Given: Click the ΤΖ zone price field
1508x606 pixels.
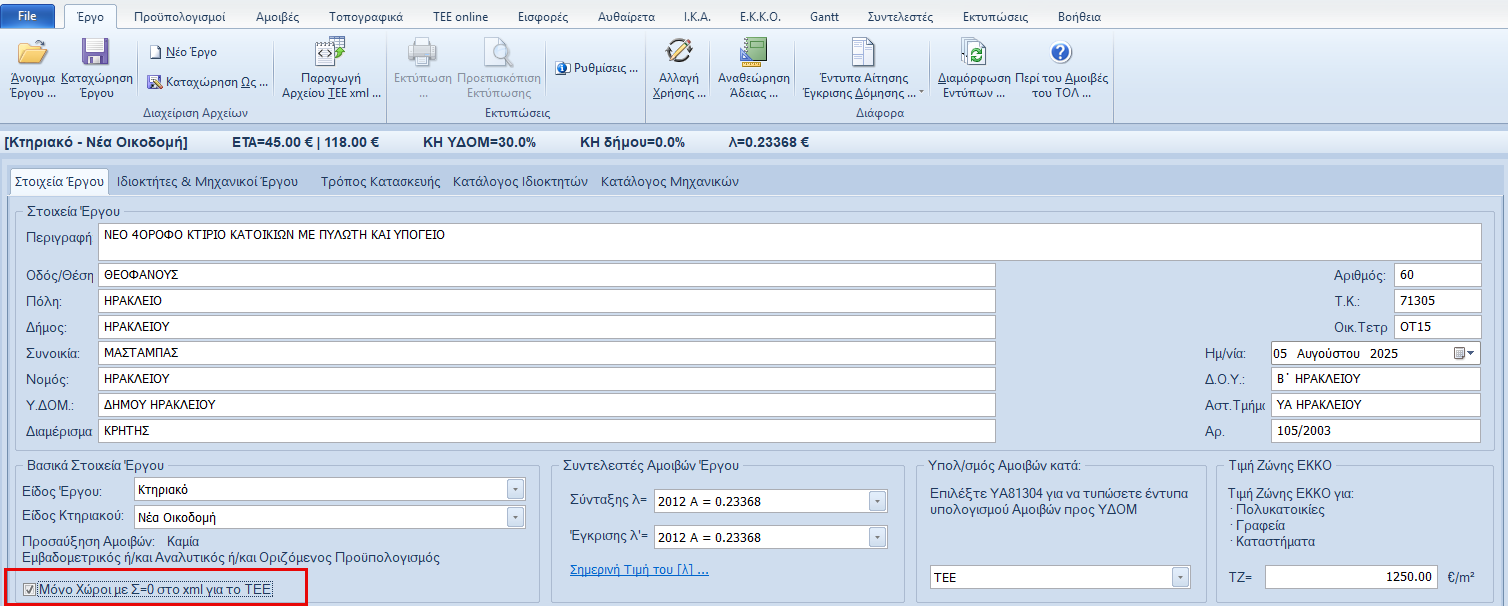Looking at the screenshot, I should [1352, 577].
